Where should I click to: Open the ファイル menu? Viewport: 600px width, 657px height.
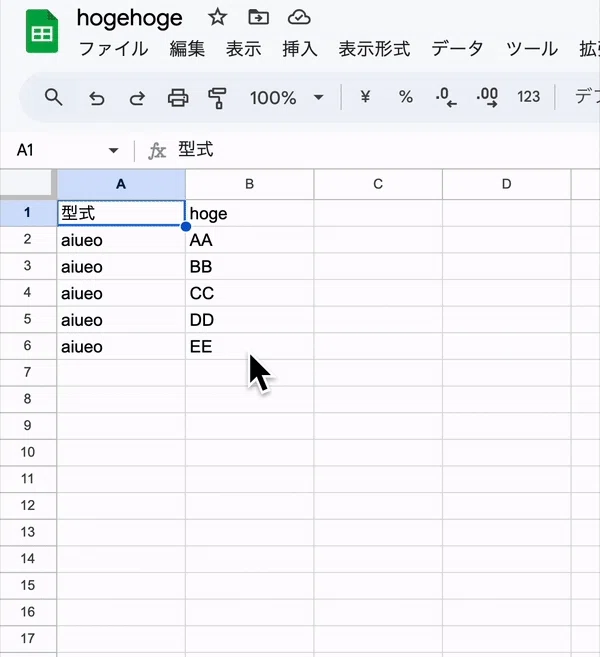tap(113, 49)
